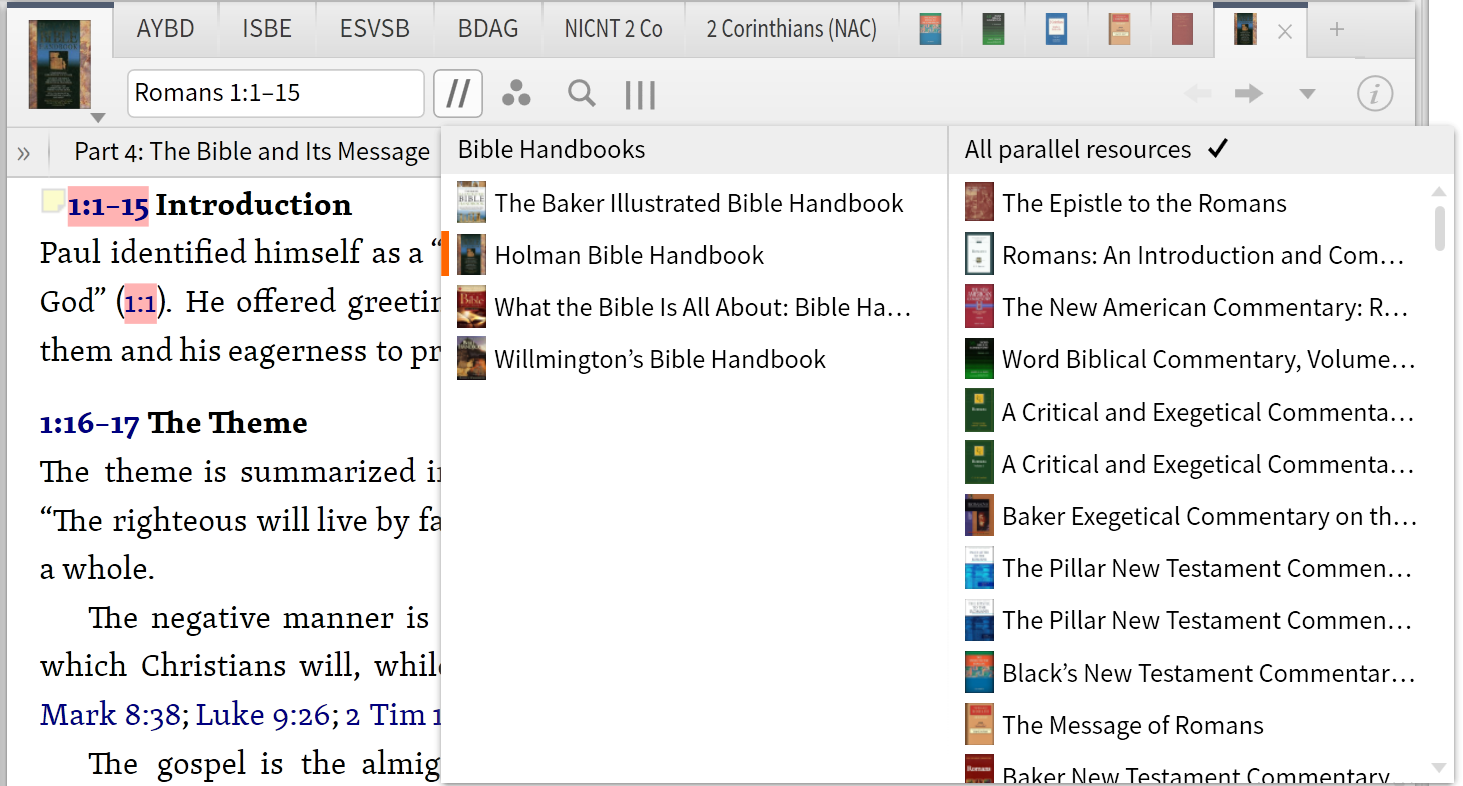Open the blue and red book cover tab

tap(930, 29)
